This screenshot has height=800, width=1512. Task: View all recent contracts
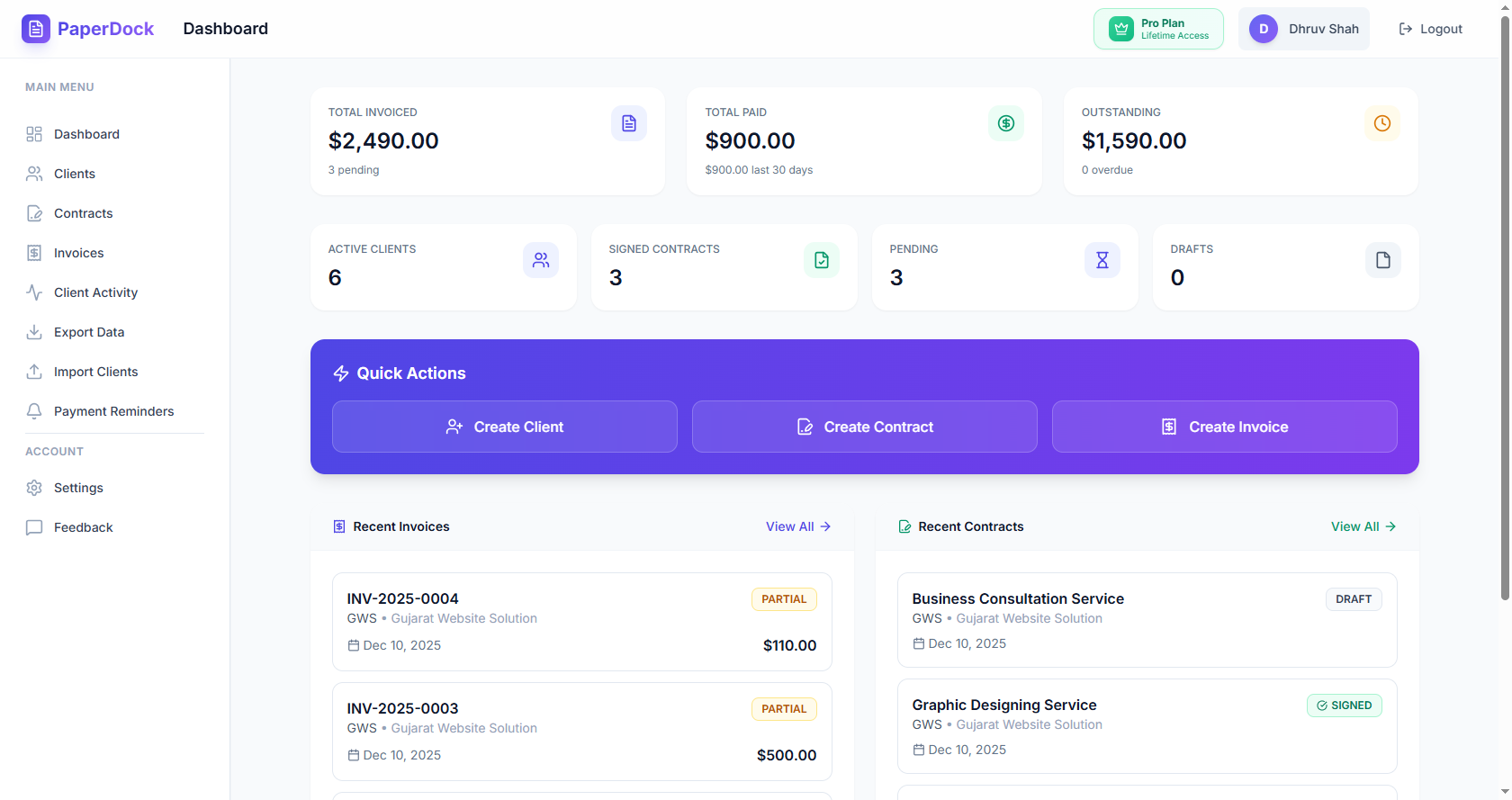click(x=1363, y=526)
